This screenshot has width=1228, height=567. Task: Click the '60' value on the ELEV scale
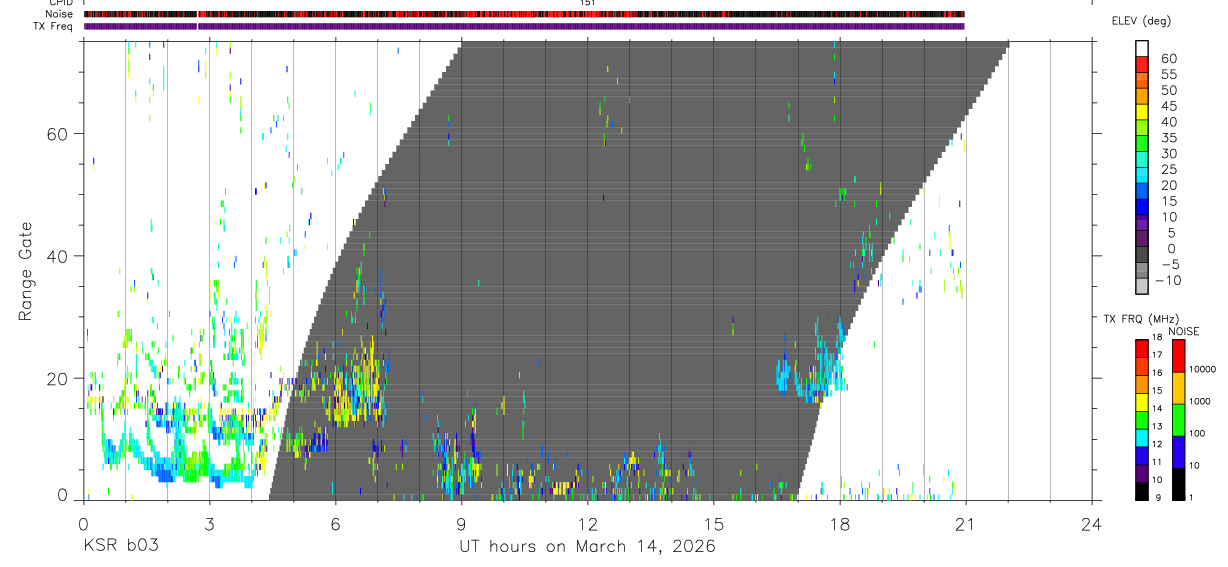[1168, 58]
